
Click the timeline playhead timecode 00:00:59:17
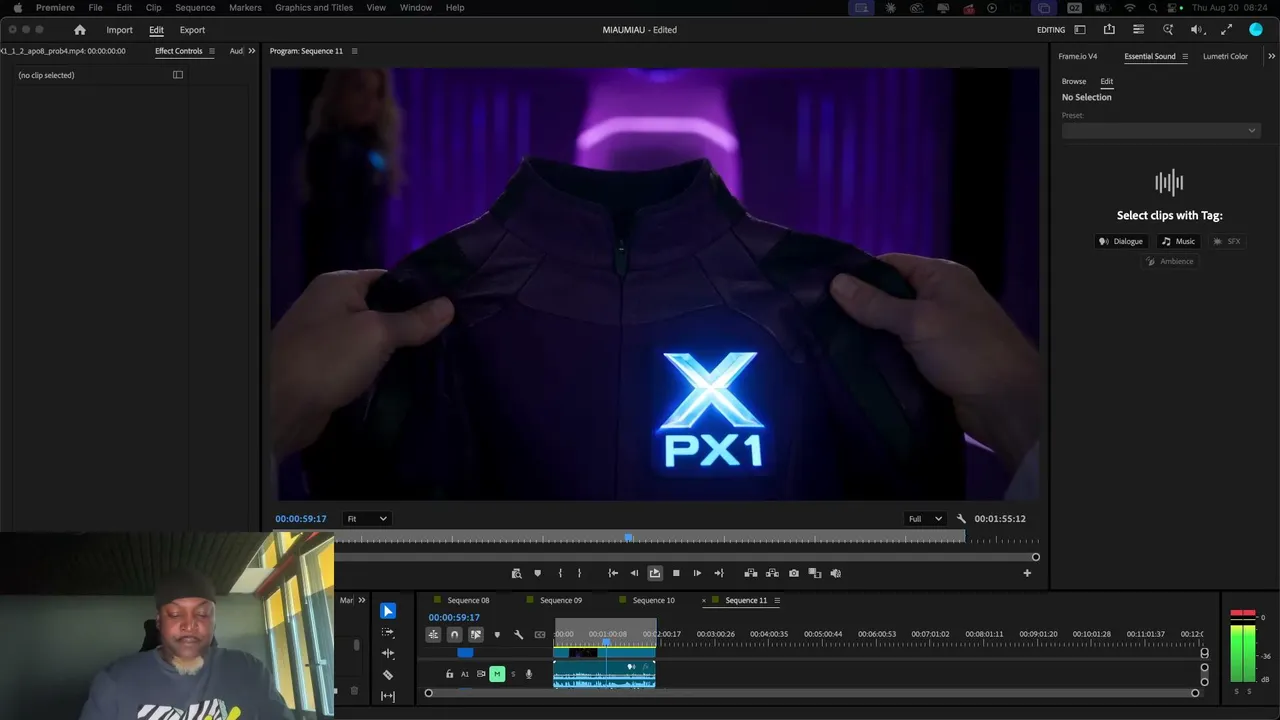tap(454, 618)
